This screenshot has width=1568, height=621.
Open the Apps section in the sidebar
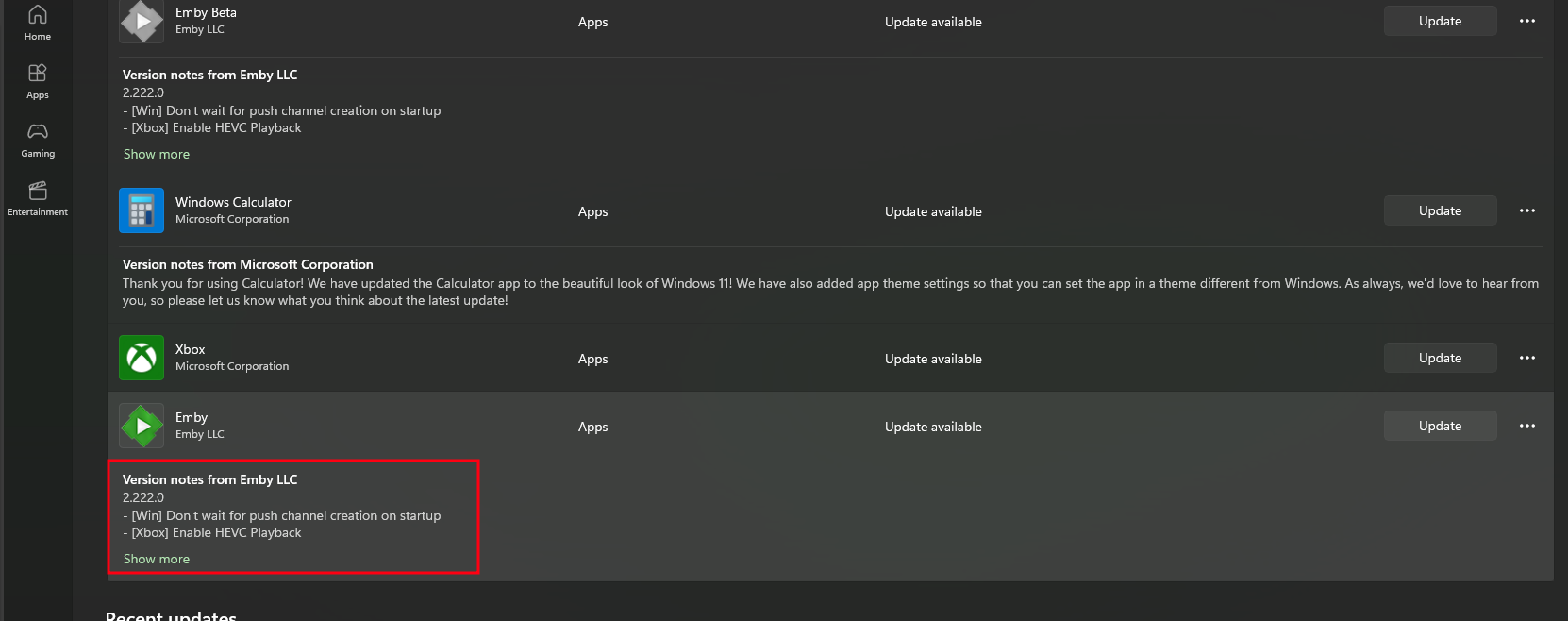[x=38, y=81]
